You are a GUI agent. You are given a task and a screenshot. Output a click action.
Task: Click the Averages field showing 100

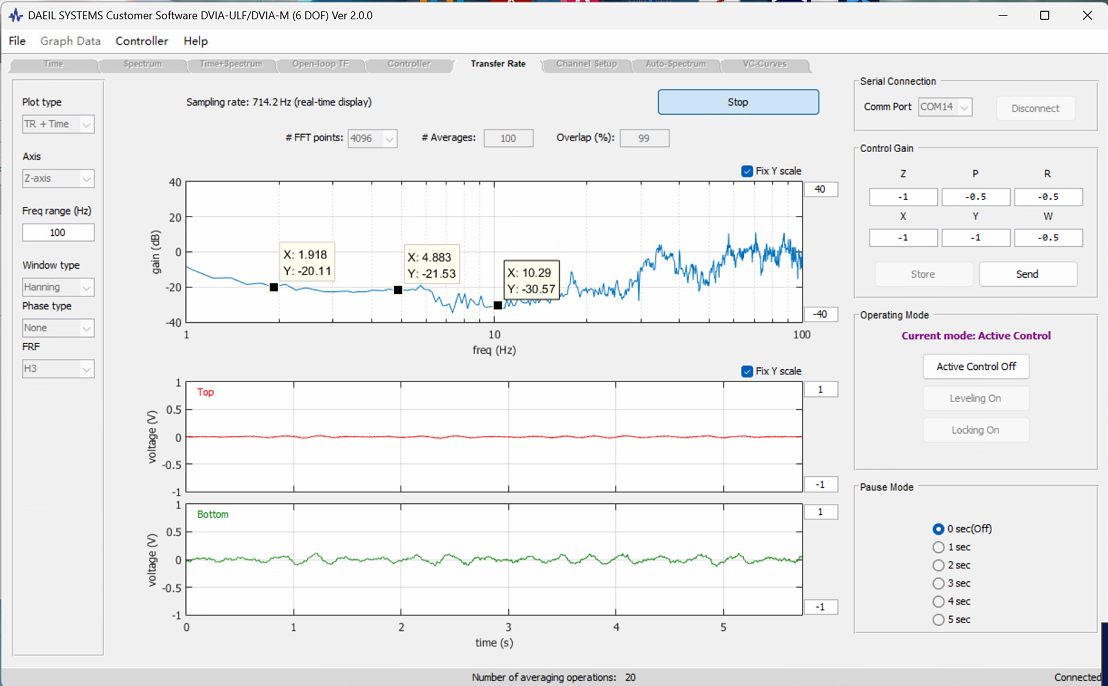(509, 138)
